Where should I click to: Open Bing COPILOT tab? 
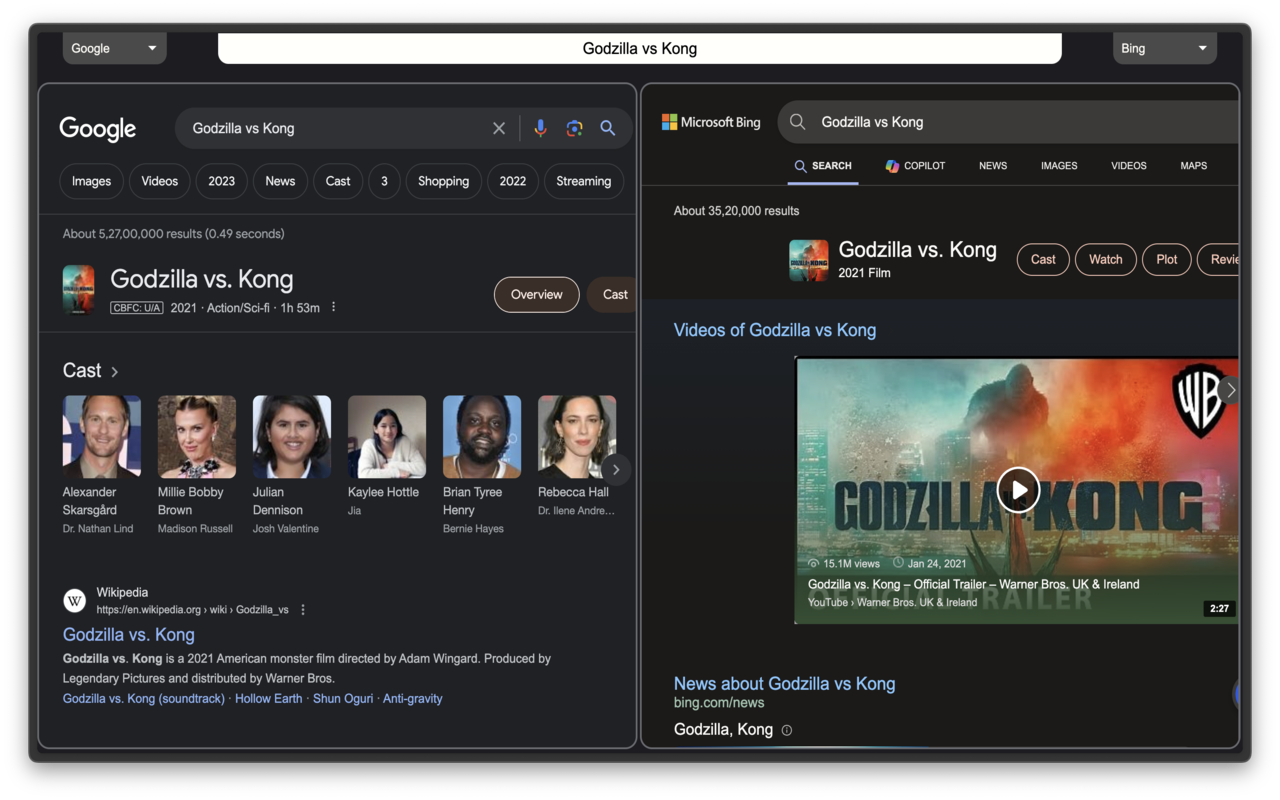(915, 166)
